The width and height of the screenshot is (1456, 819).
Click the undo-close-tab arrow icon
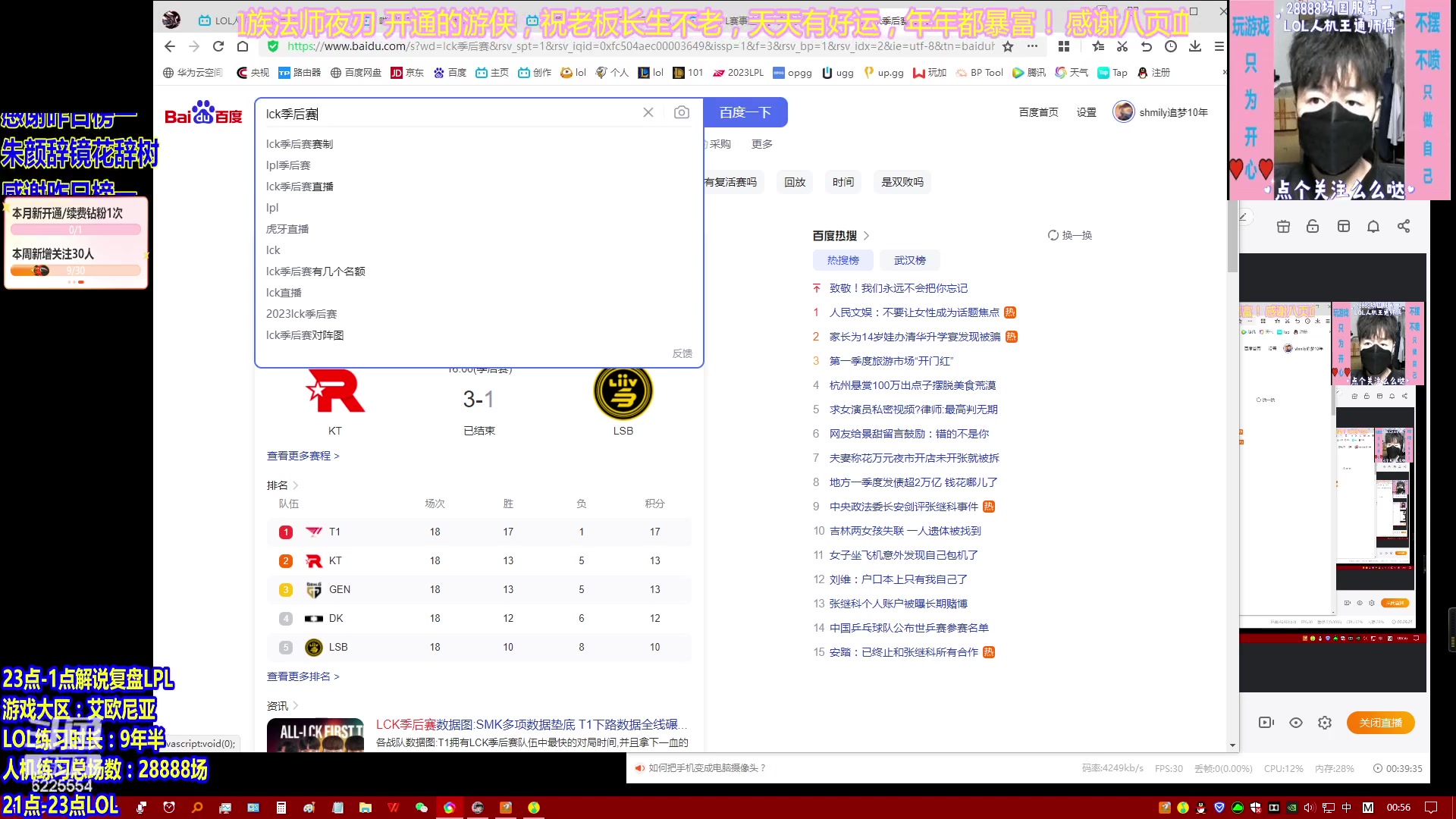1147,46
